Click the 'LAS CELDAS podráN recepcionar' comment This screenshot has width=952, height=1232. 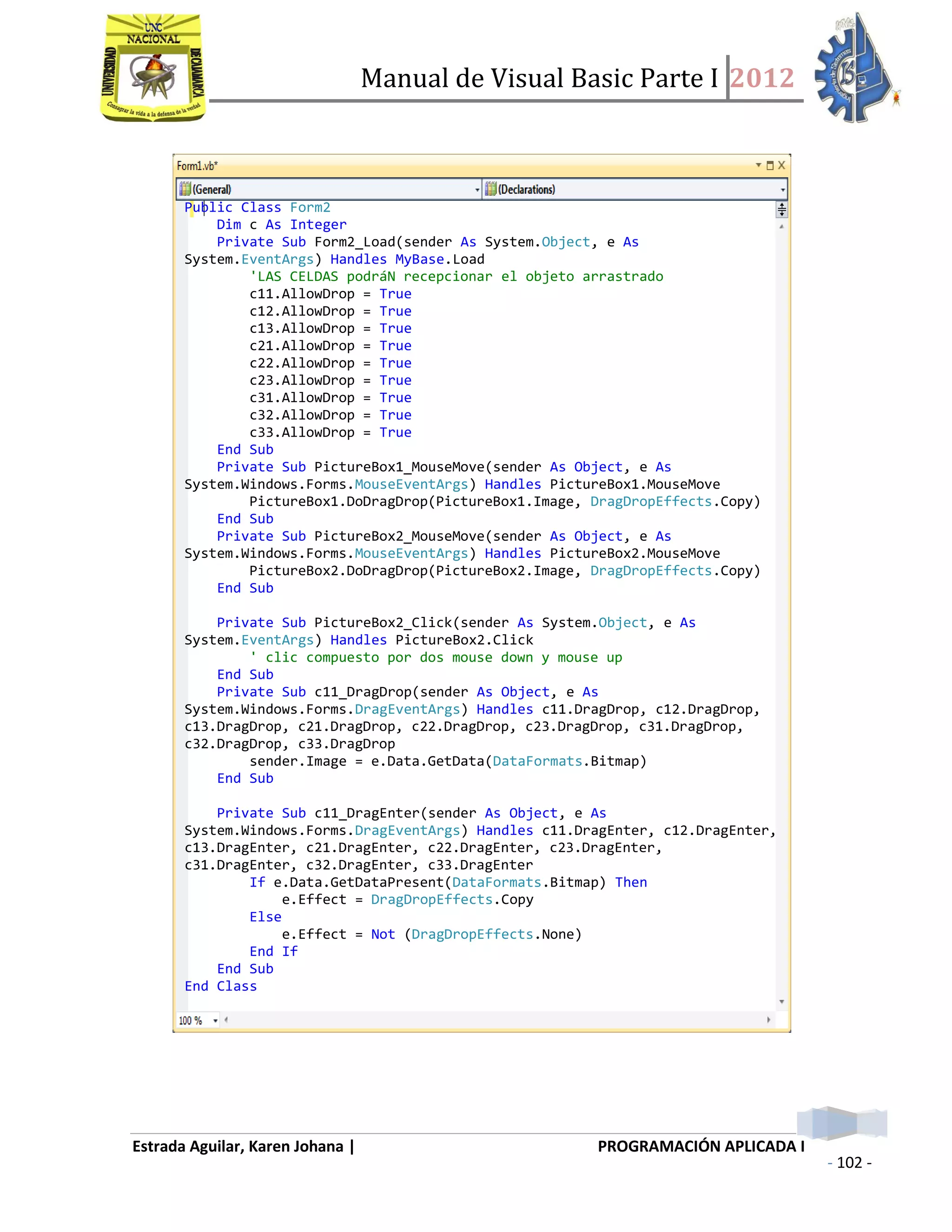(456, 277)
